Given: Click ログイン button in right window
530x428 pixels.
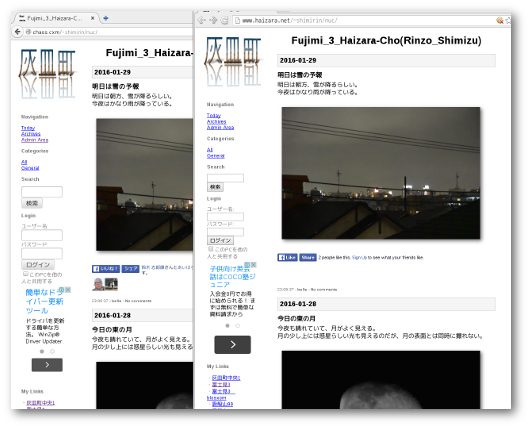Looking at the screenshot, I should (220, 240).
